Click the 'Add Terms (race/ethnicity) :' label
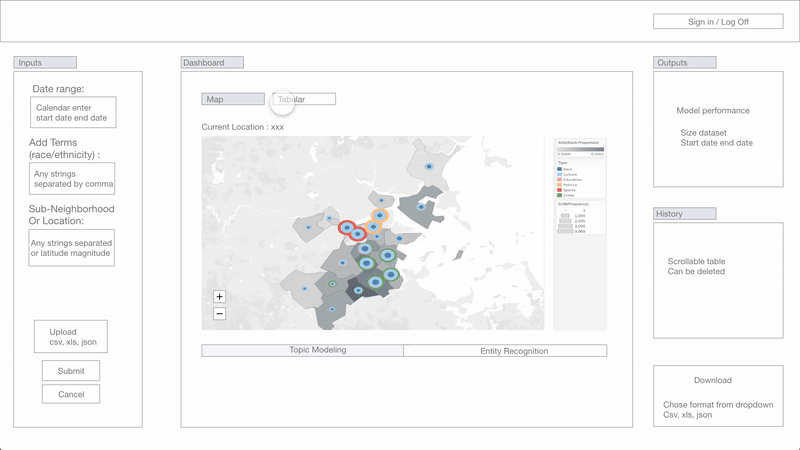 coord(64,148)
